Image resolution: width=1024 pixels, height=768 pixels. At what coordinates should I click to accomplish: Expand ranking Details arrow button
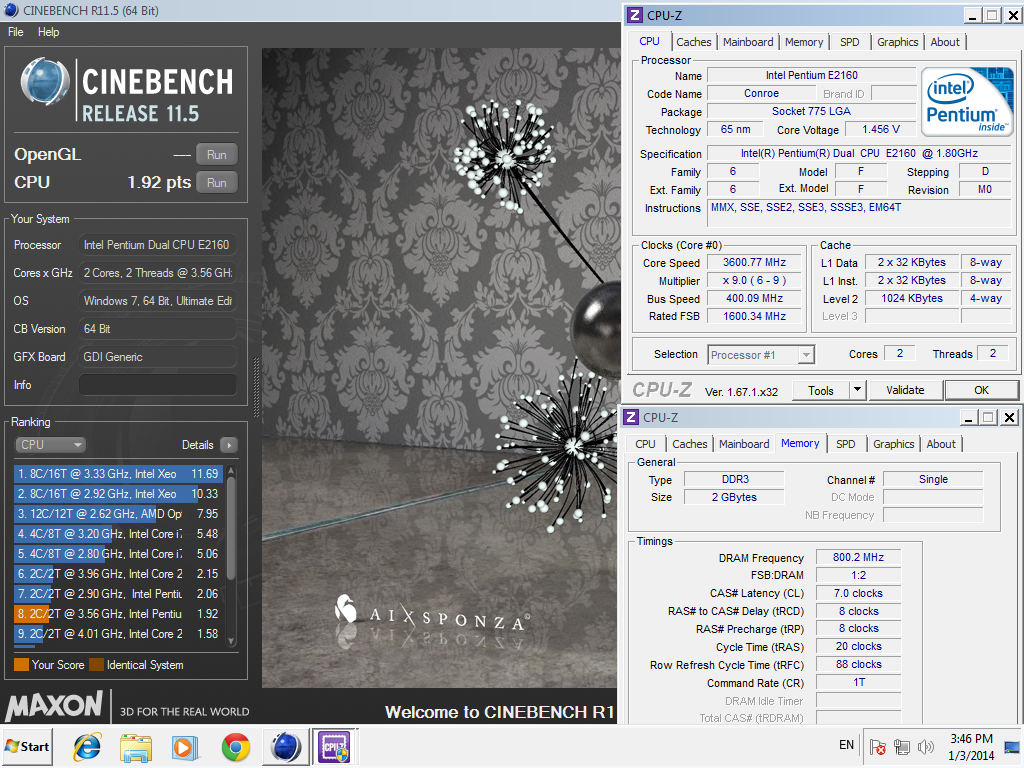pyautogui.click(x=229, y=445)
